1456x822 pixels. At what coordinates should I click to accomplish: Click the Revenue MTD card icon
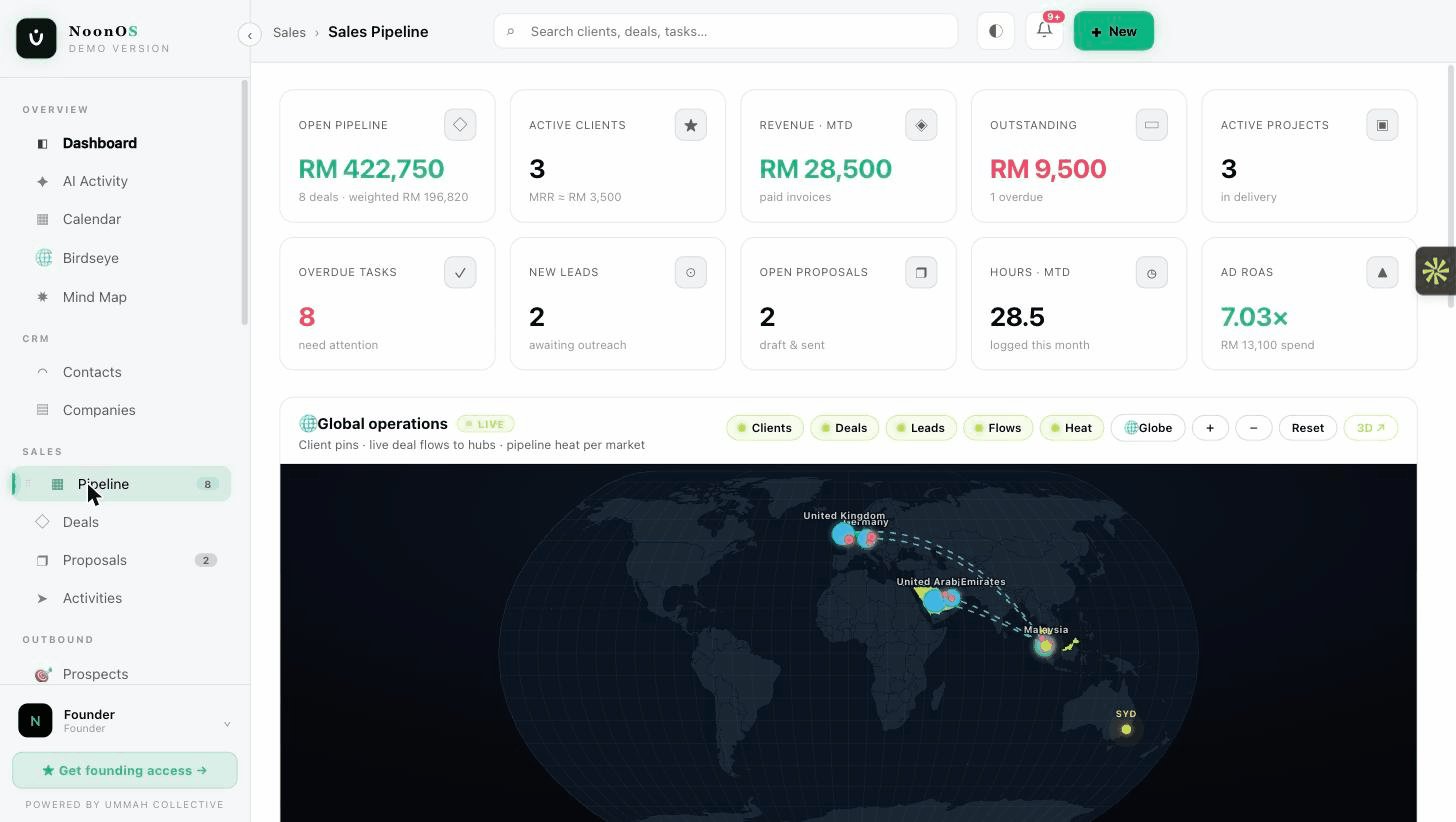(x=921, y=125)
